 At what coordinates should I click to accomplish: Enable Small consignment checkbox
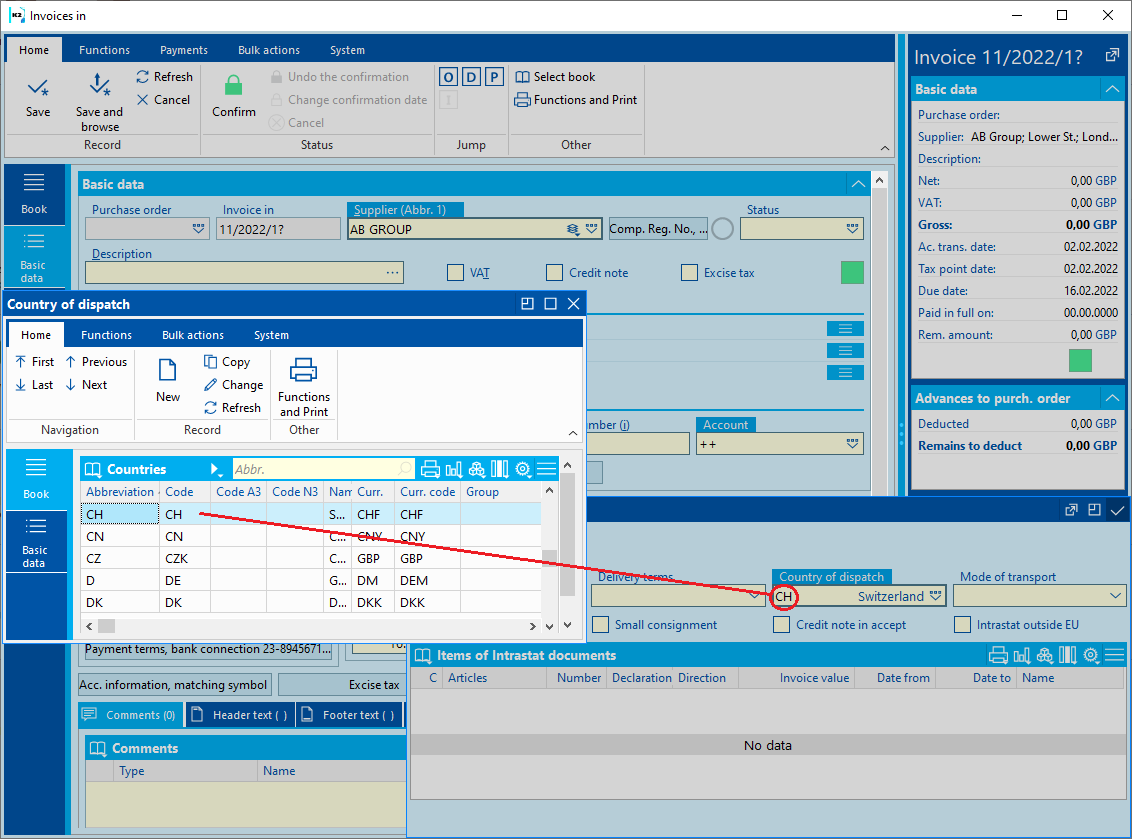(x=601, y=625)
